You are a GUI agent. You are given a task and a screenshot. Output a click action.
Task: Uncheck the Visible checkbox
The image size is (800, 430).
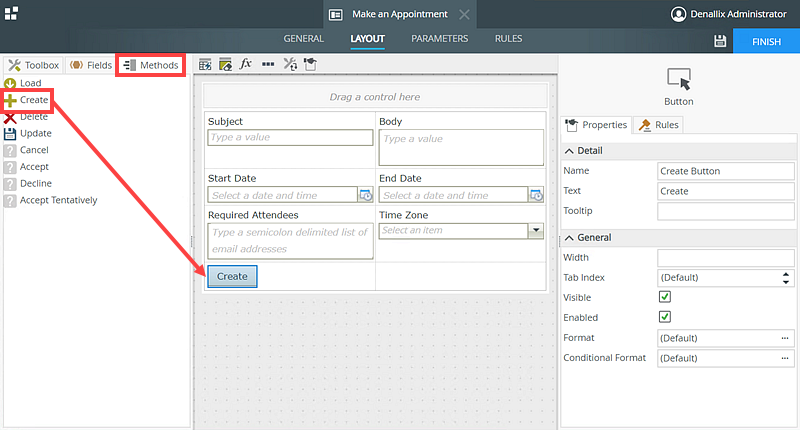pos(665,297)
